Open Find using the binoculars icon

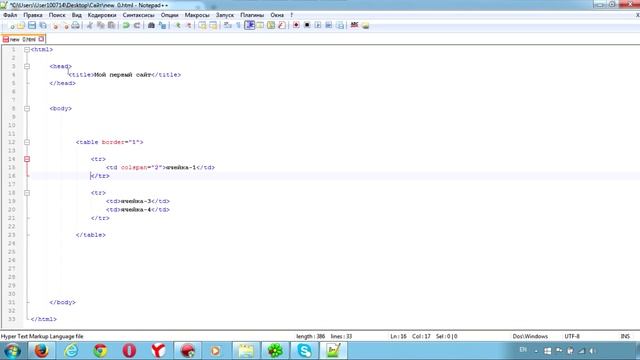click(151, 25)
